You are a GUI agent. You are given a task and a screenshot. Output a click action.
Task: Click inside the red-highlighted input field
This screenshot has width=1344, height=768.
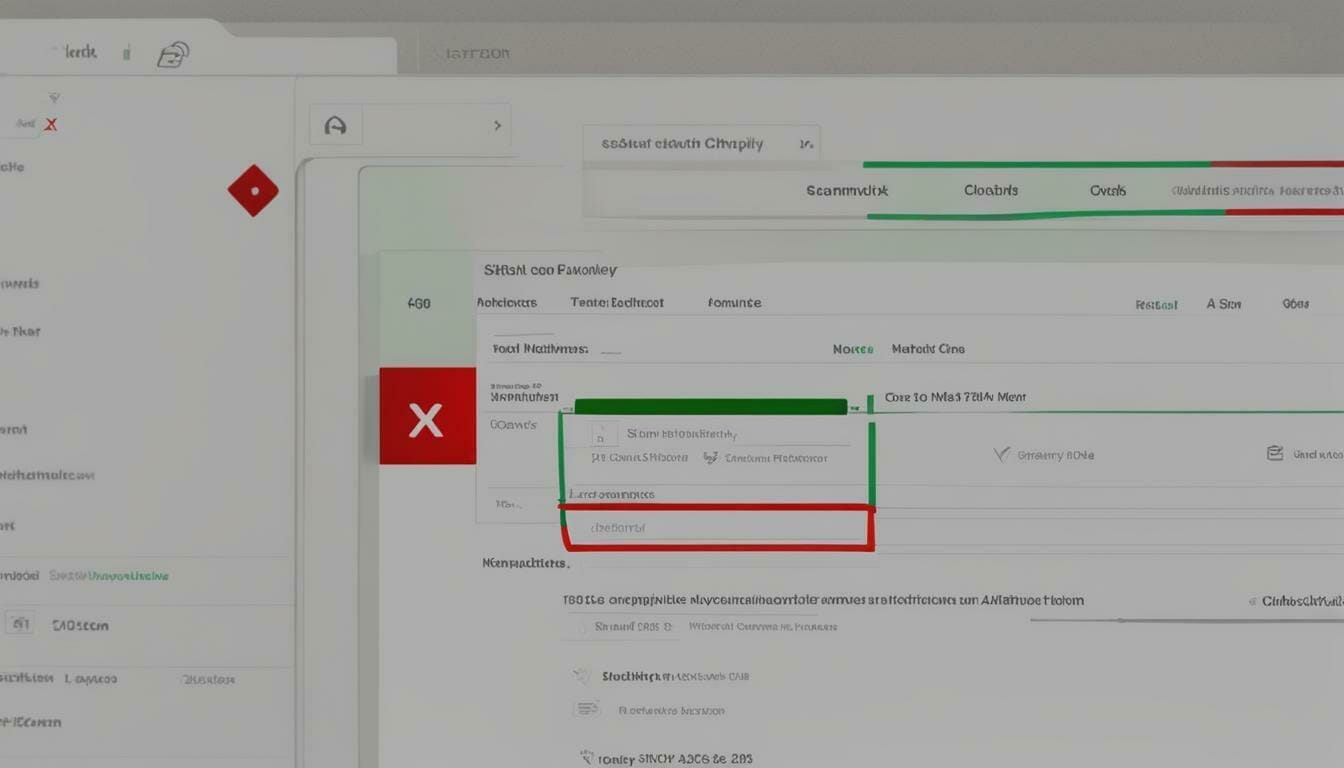point(716,528)
